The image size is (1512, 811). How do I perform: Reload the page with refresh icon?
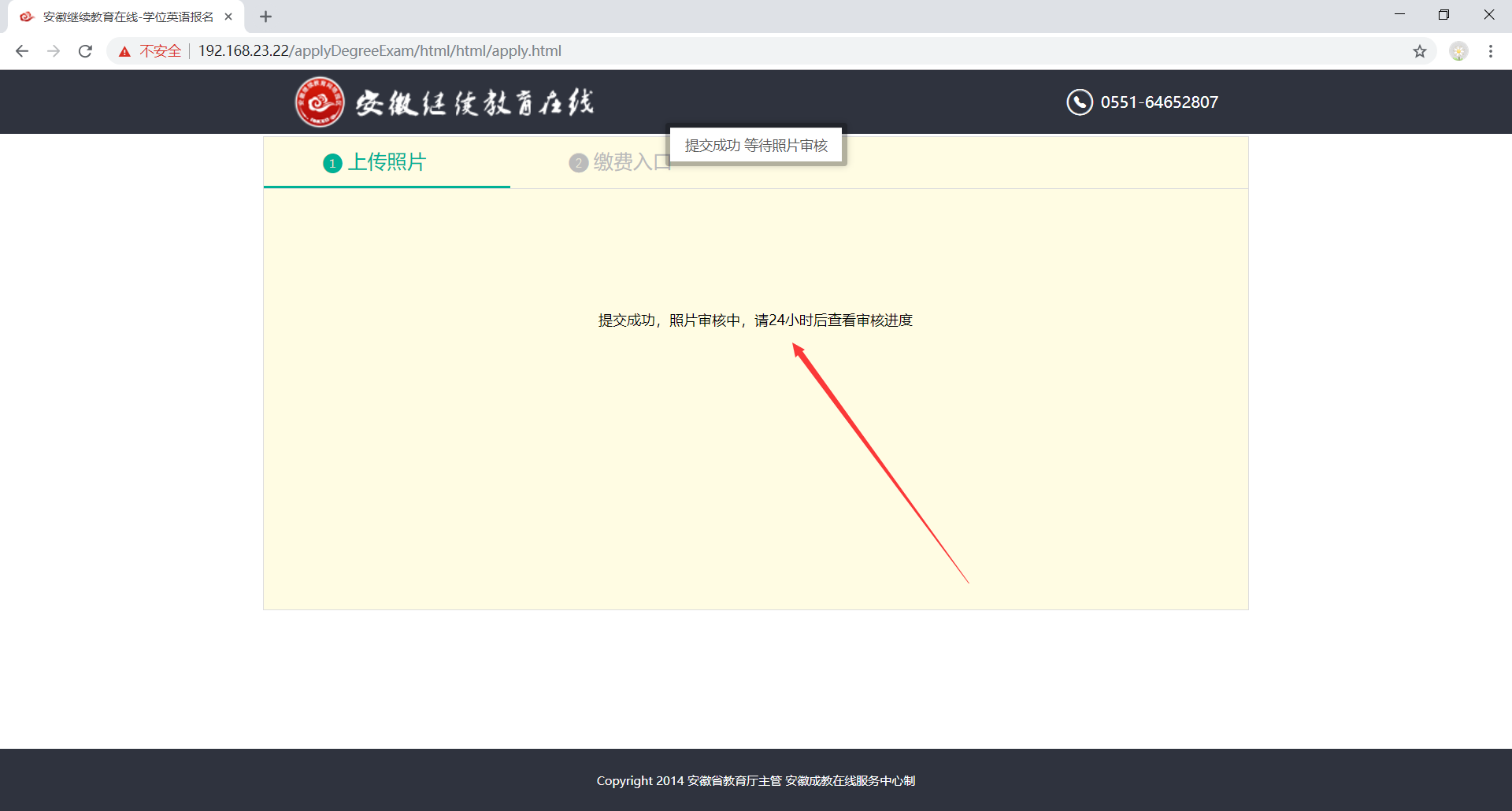(x=85, y=51)
